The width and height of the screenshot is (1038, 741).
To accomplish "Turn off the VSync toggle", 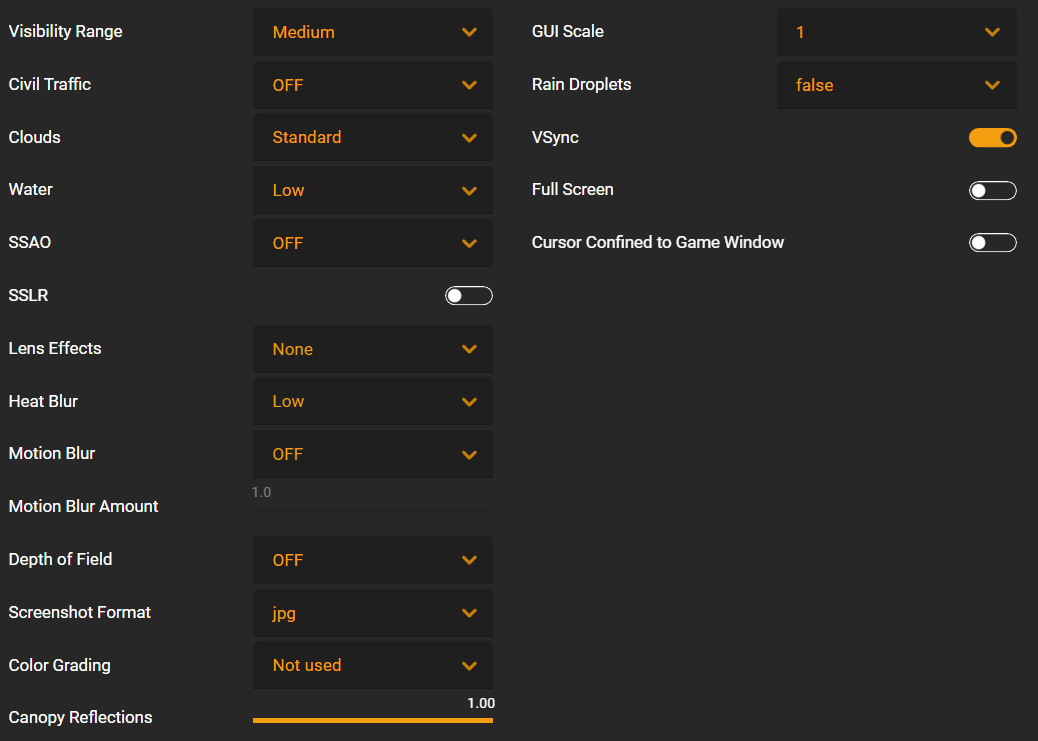I will click(992, 138).
